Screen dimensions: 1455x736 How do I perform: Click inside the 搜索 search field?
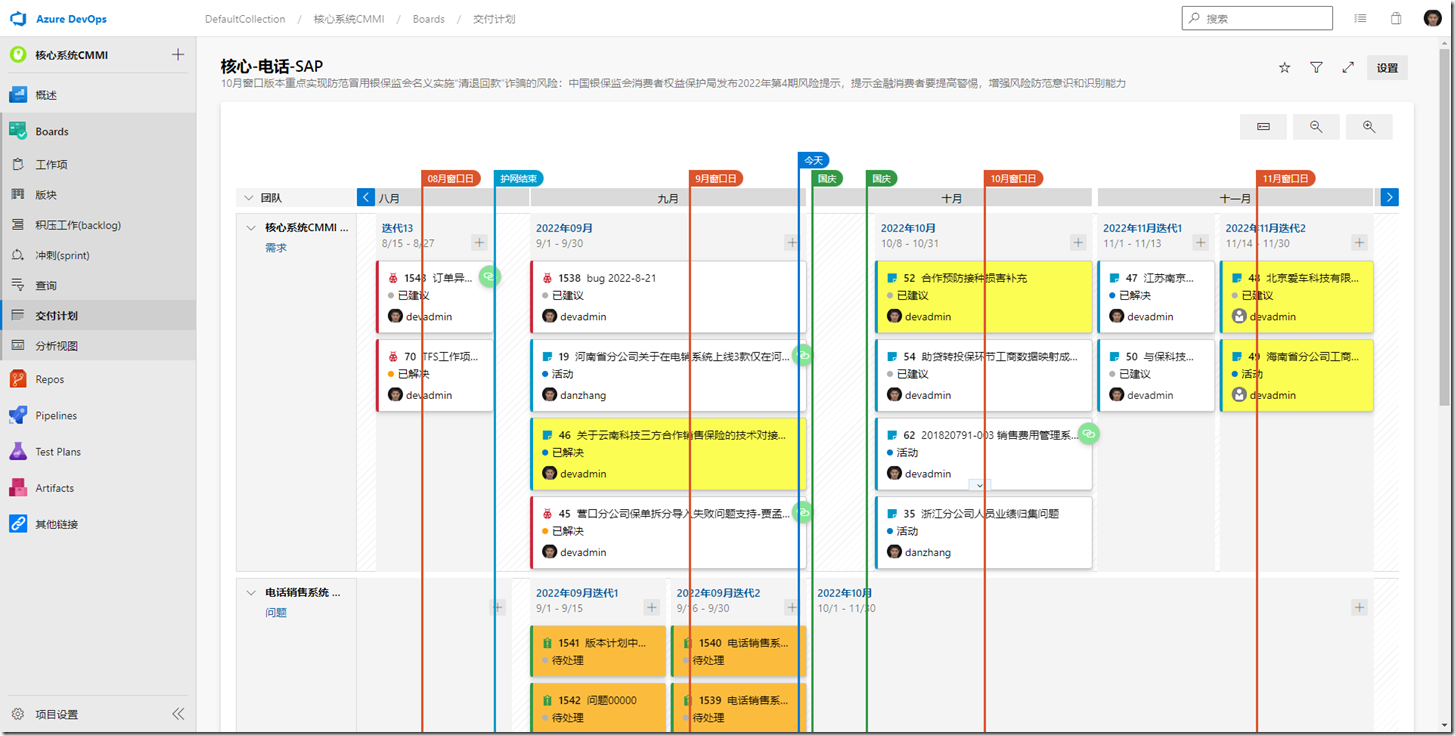1258,18
